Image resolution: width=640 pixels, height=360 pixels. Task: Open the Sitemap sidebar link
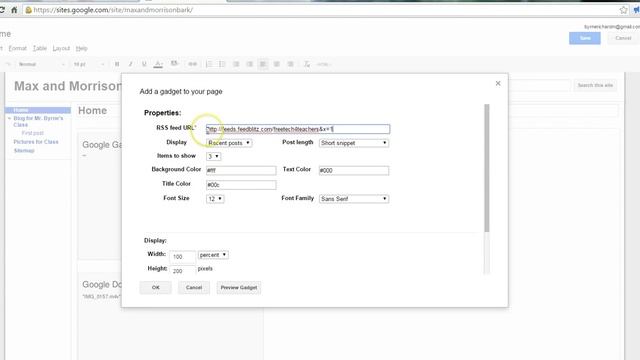pos(24,151)
